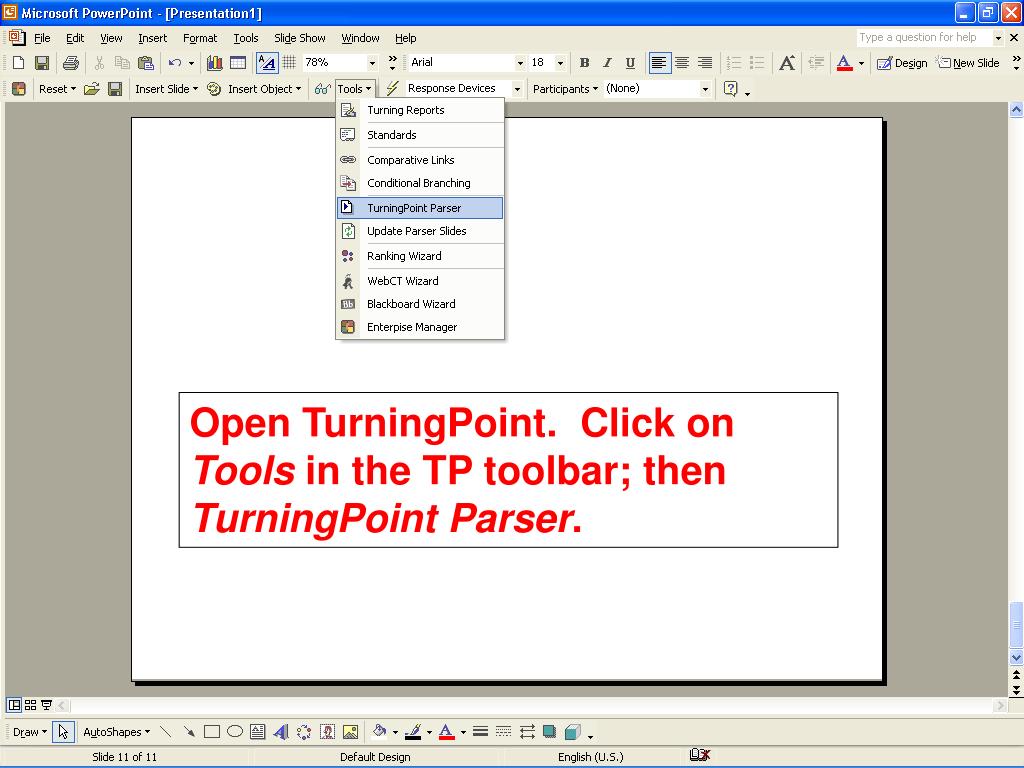
Task: Click the Insert Chart icon
Action: pyautogui.click(x=214, y=63)
